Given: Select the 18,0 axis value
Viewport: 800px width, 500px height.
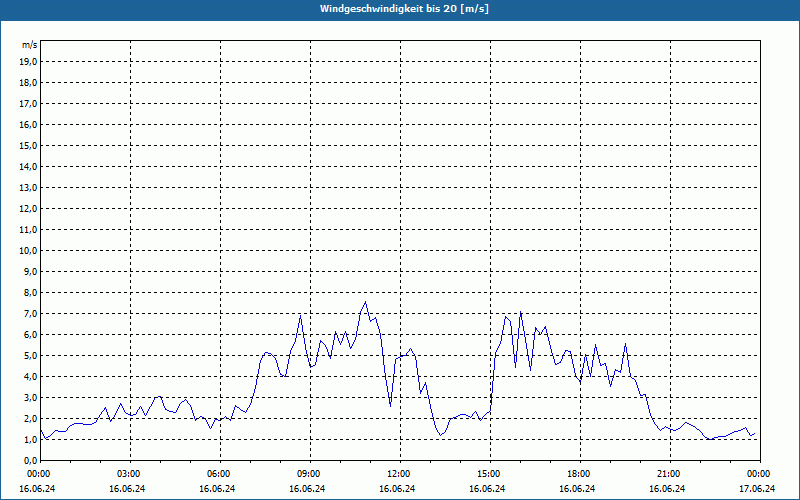Looking at the screenshot, I should [x=28, y=83].
